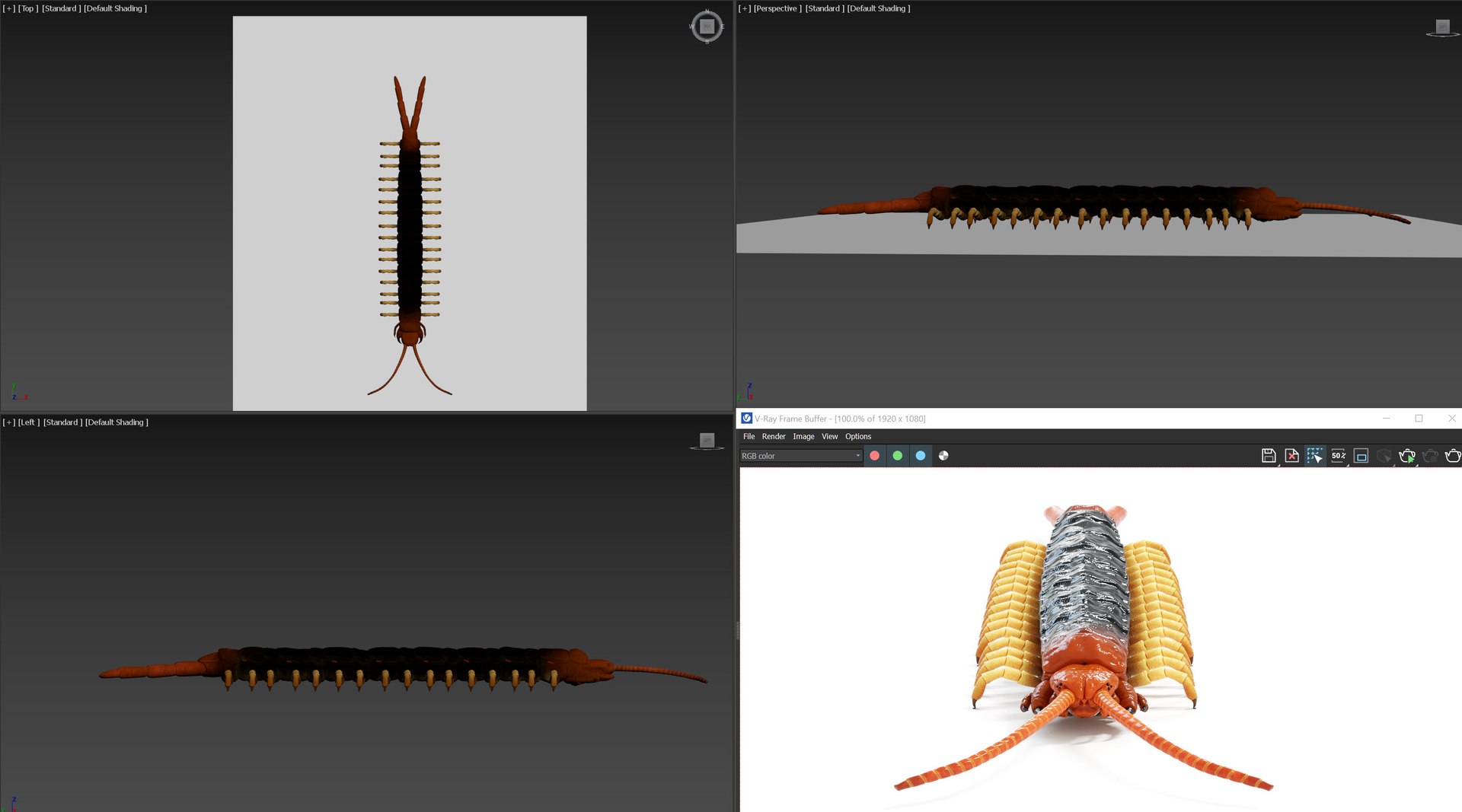Toggle the blue channel
1462x812 pixels.
coord(921,456)
